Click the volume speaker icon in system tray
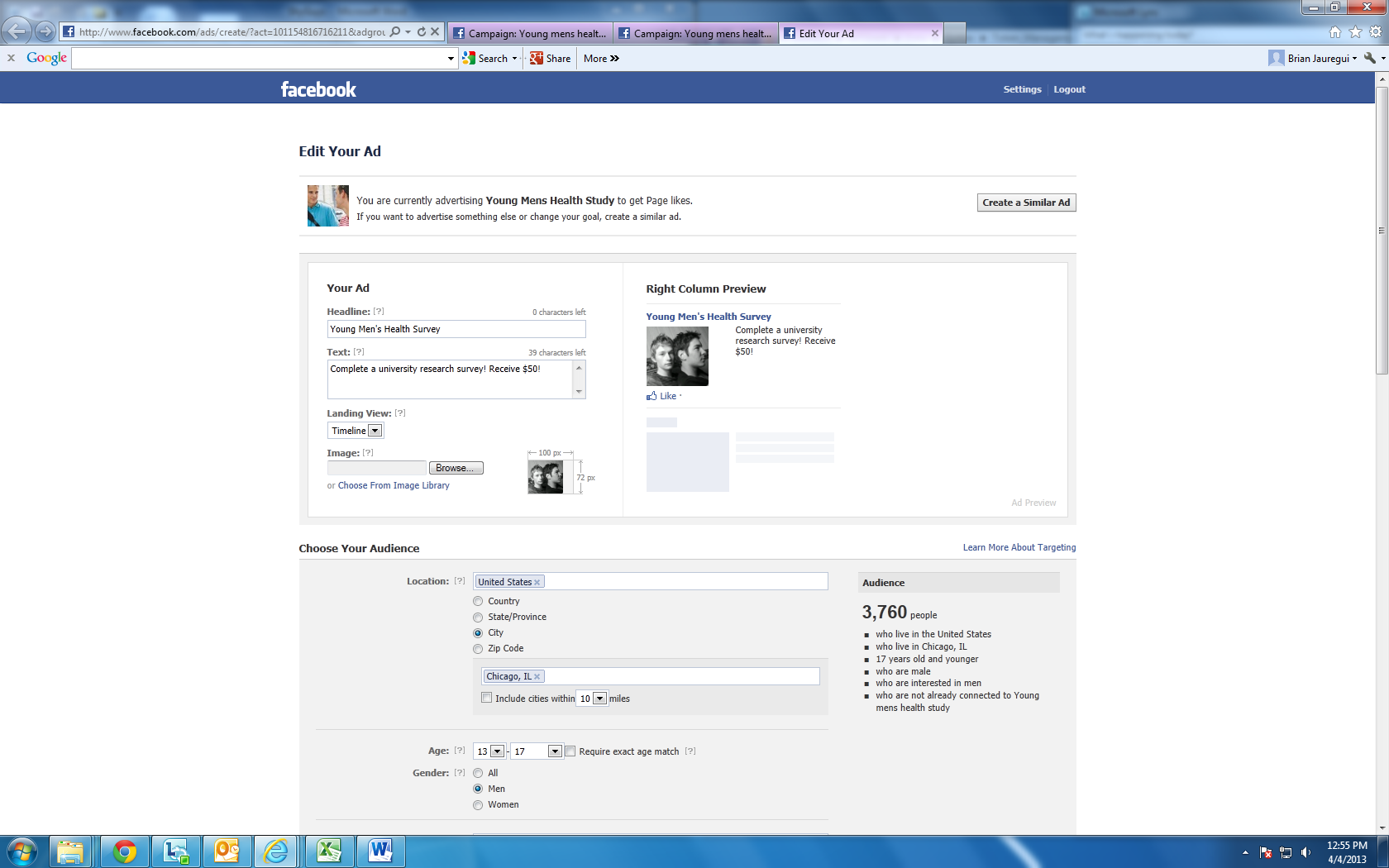This screenshot has width=1389, height=868. pos(1305,852)
